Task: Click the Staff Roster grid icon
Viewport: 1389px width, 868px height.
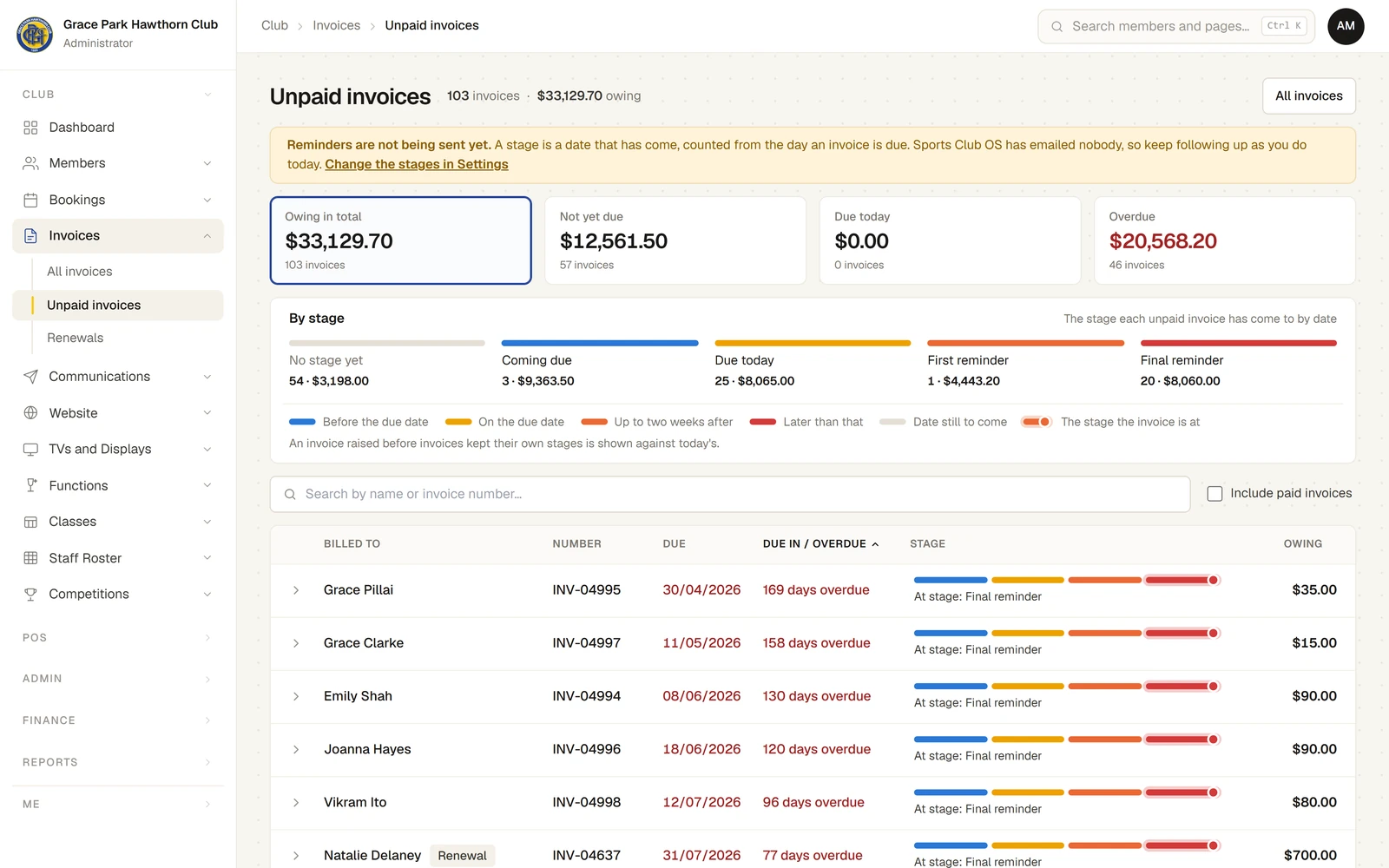Action: (x=30, y=558)
